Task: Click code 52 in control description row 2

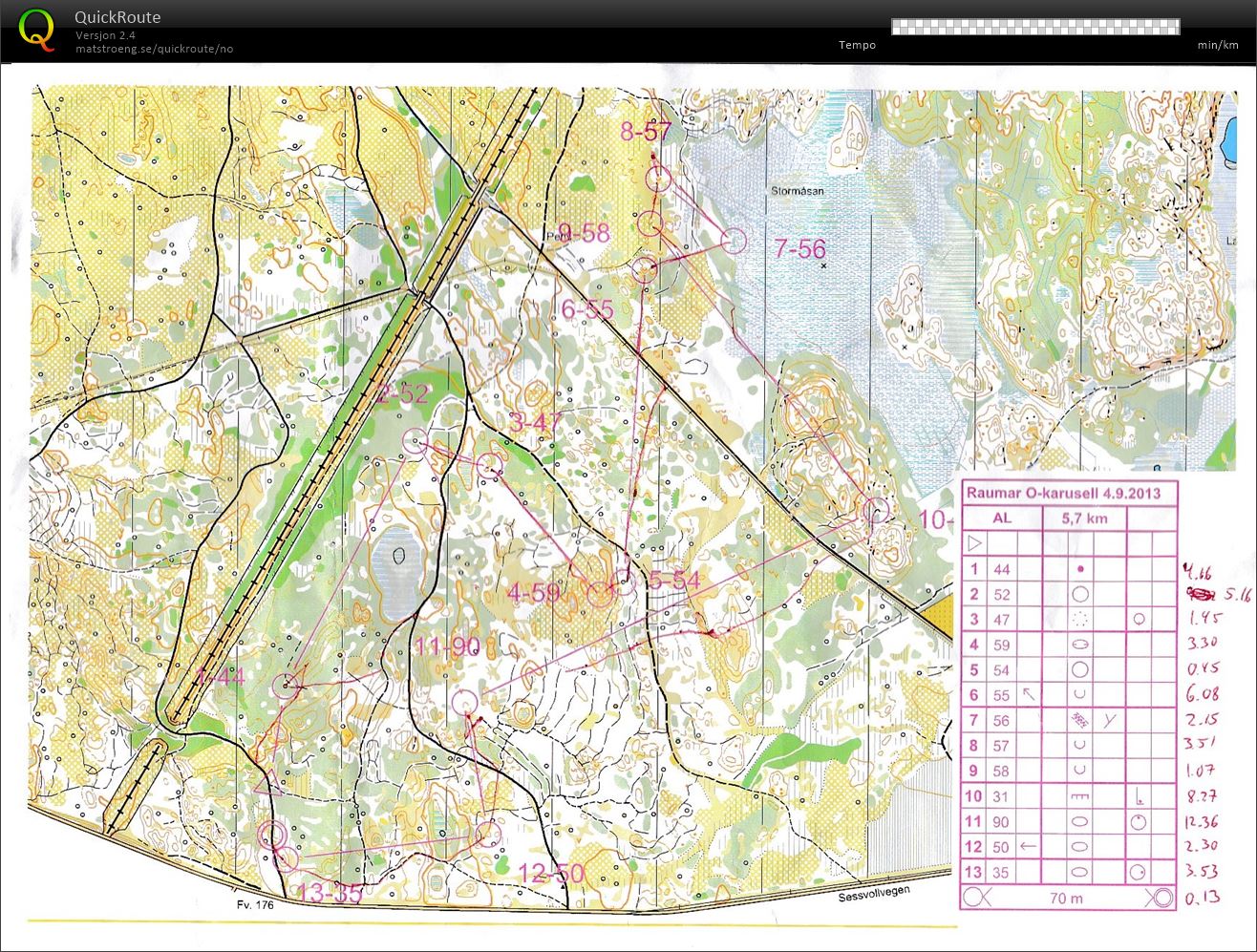Action: 1002,594
